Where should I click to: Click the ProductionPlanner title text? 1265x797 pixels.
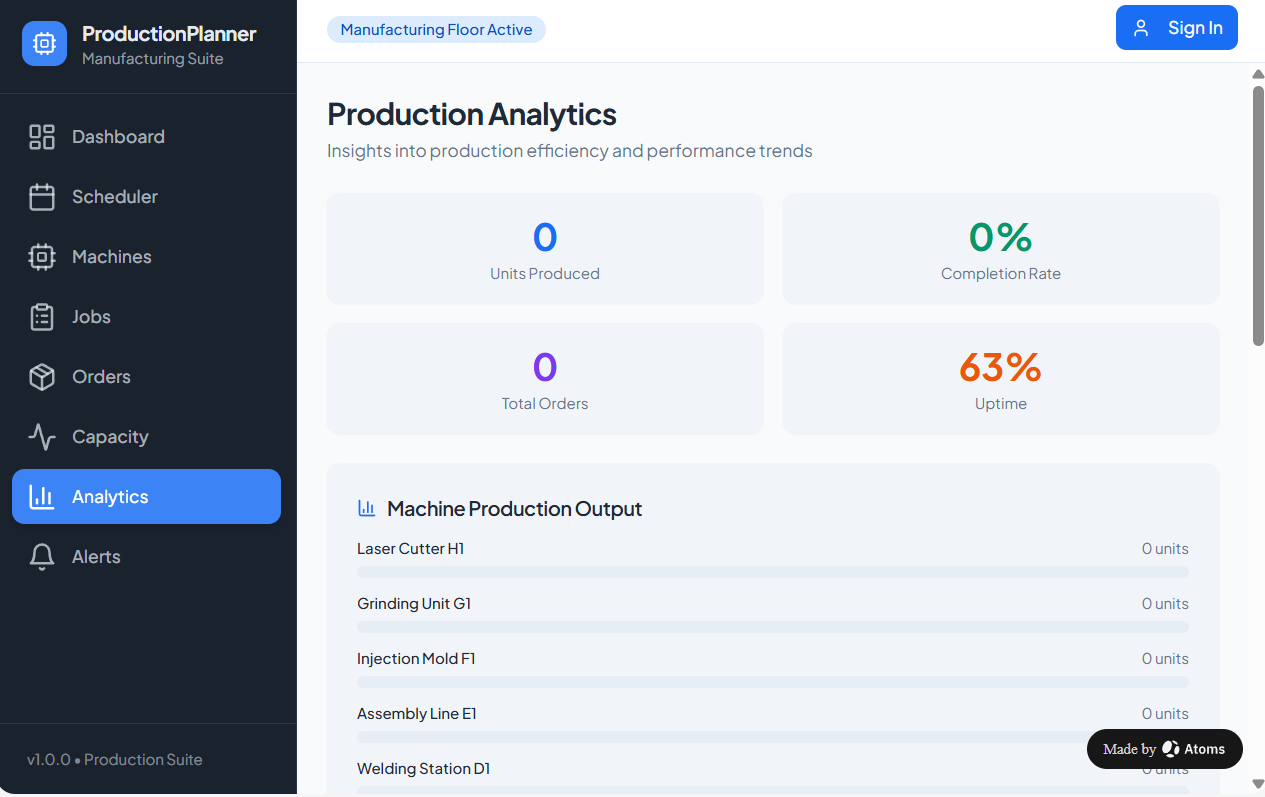pyautogui.click(x=169, y=34)
